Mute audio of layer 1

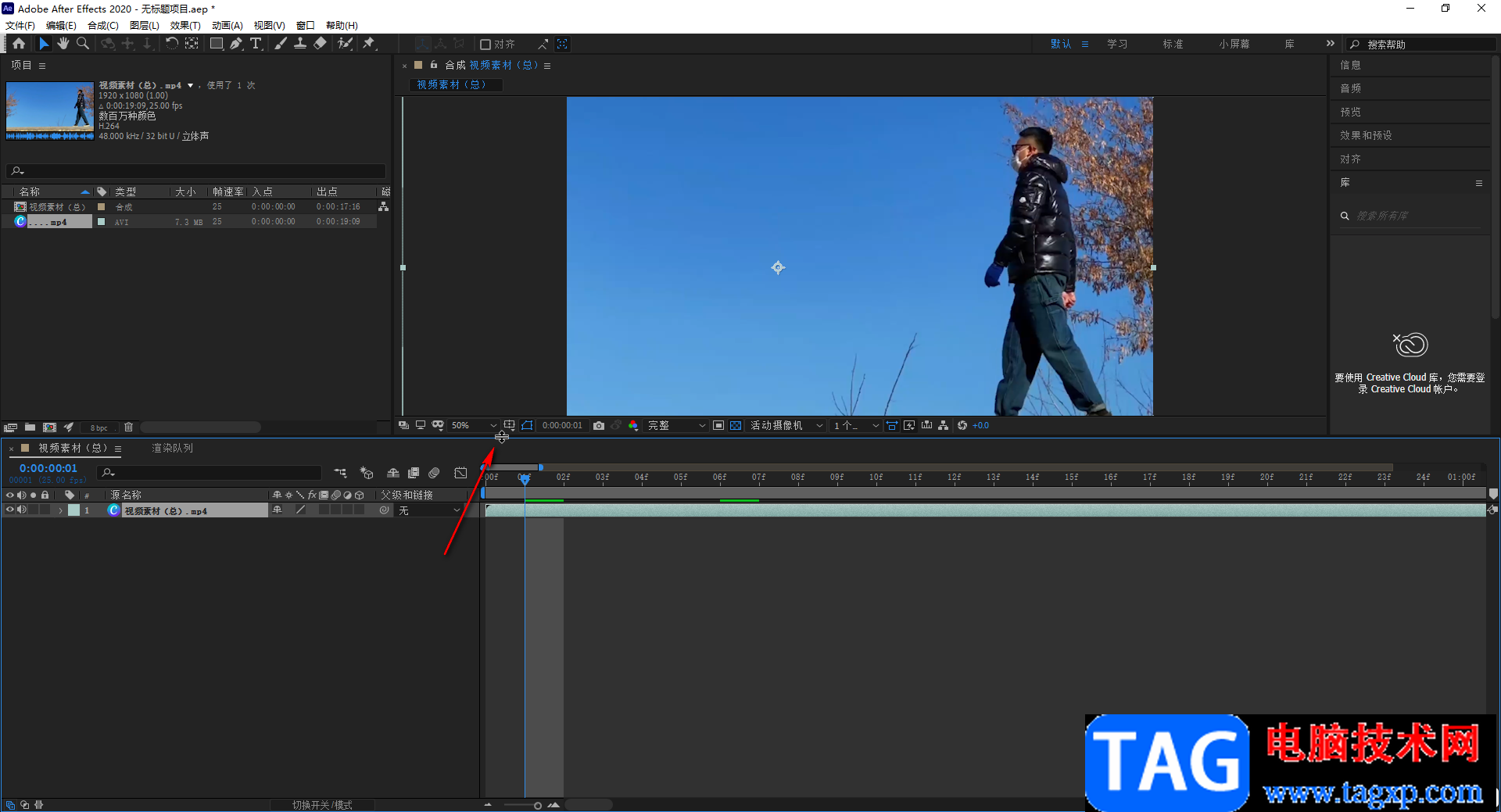[x=22, y=510]
